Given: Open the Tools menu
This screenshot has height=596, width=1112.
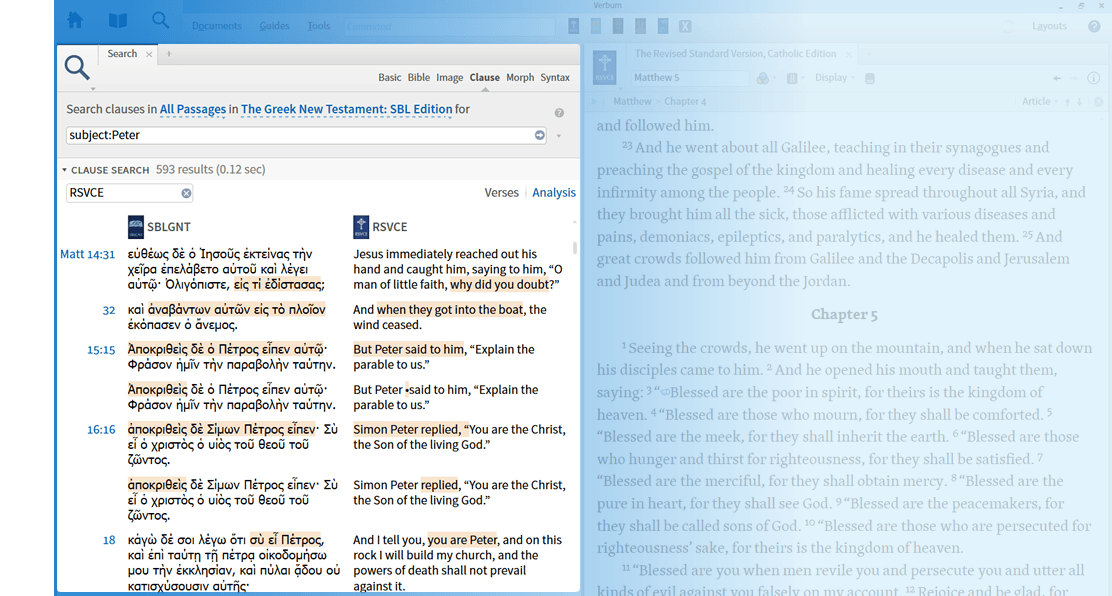Looking at the screenshot, I should [x=318, y=26].
